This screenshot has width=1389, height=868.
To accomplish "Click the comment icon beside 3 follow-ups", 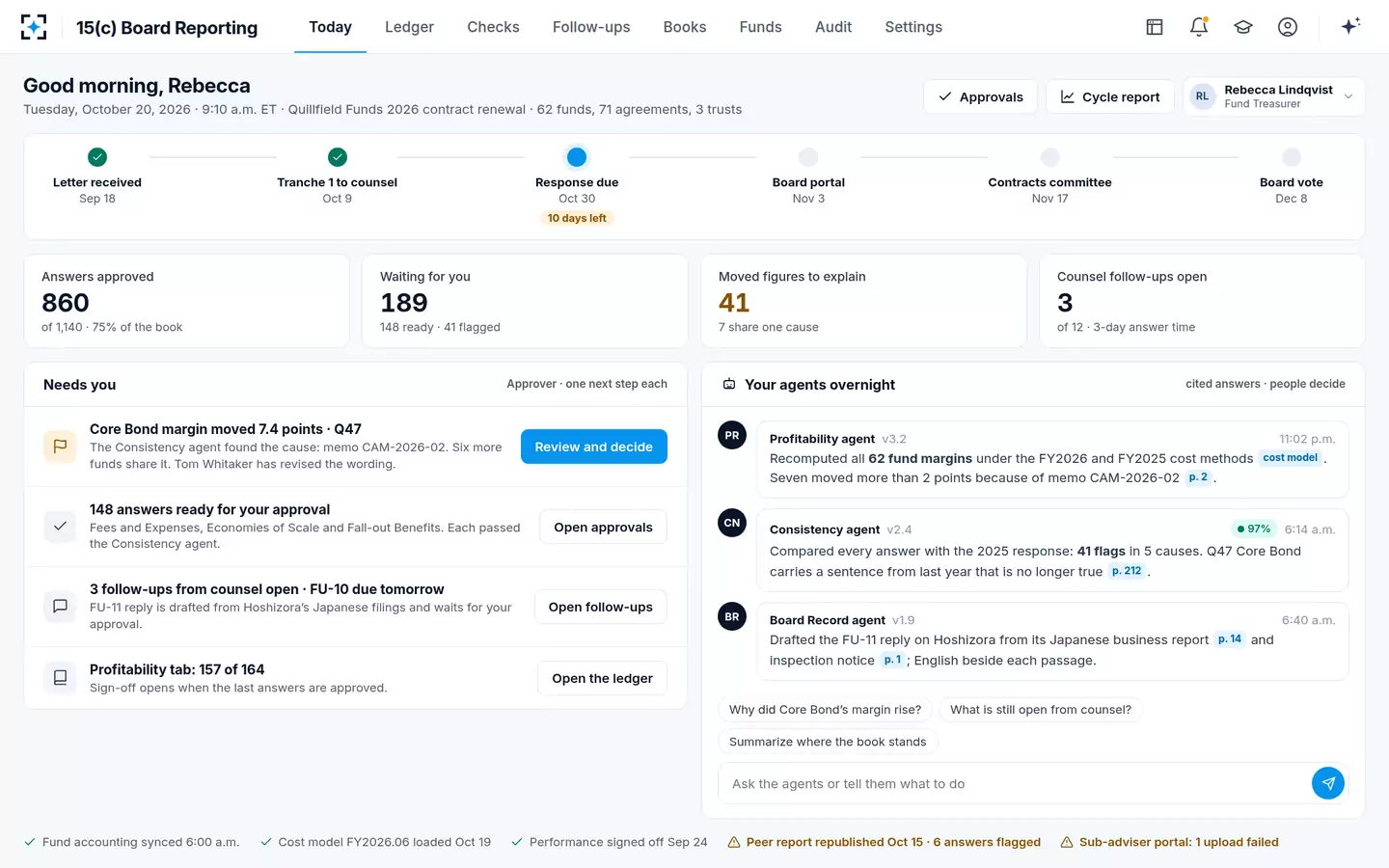I will pos(60,607).
